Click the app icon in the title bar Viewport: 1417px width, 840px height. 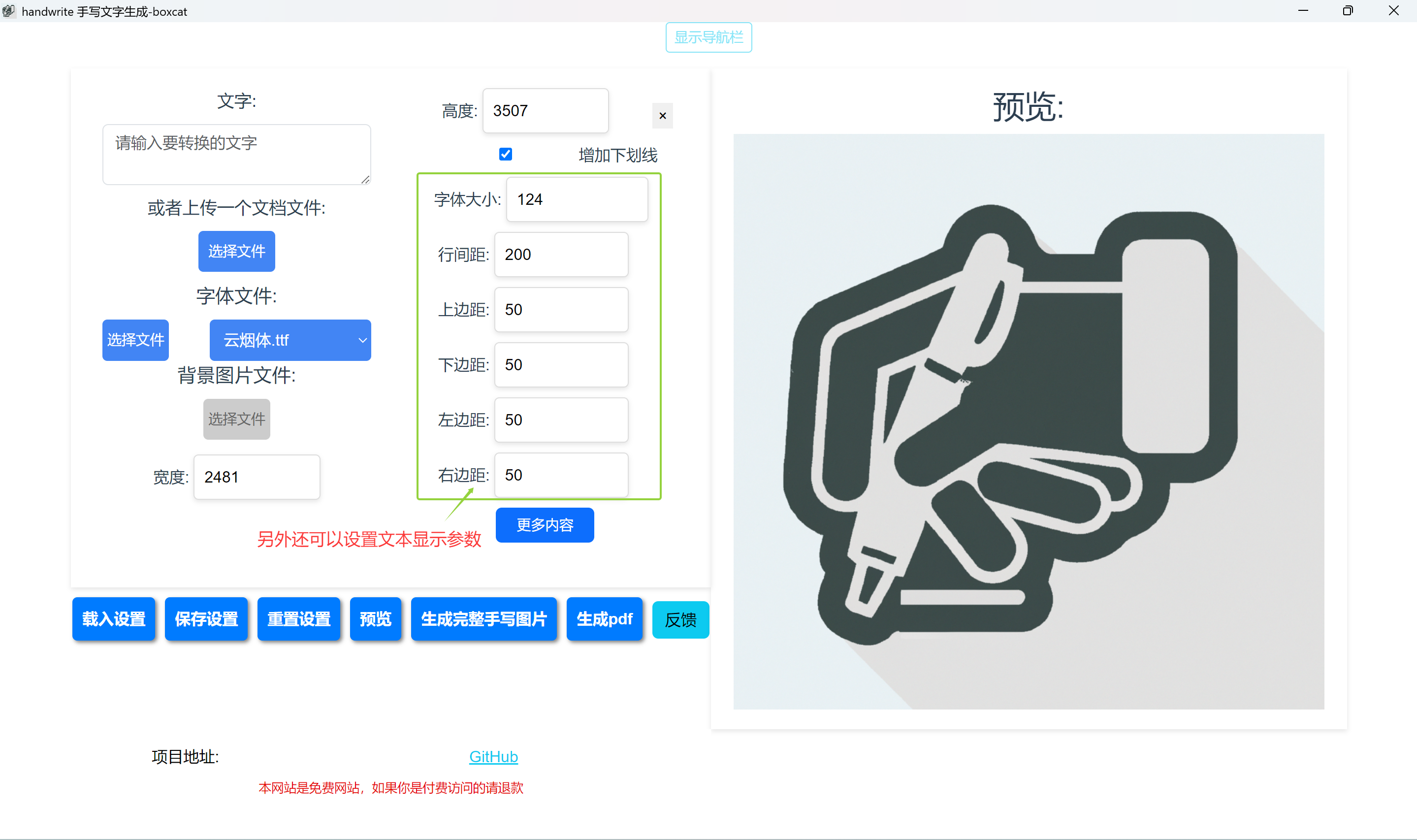(x=8, y=11)
